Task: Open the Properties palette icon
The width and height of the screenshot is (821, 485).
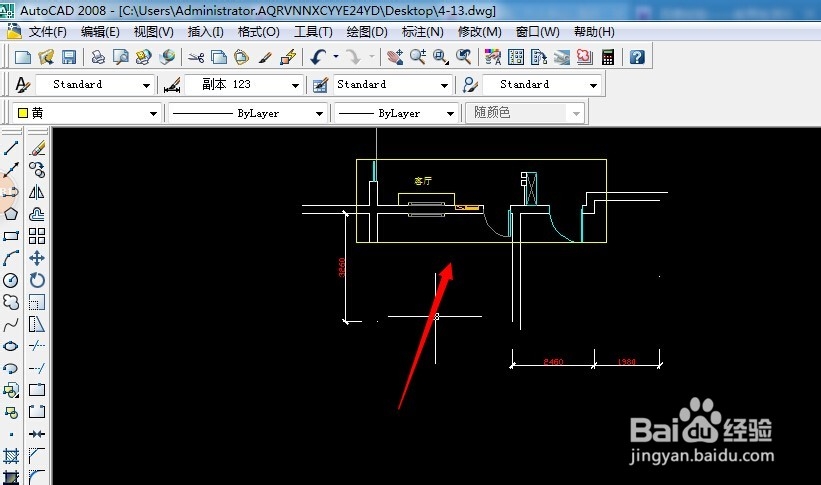Action: click(x=493, y=57)
